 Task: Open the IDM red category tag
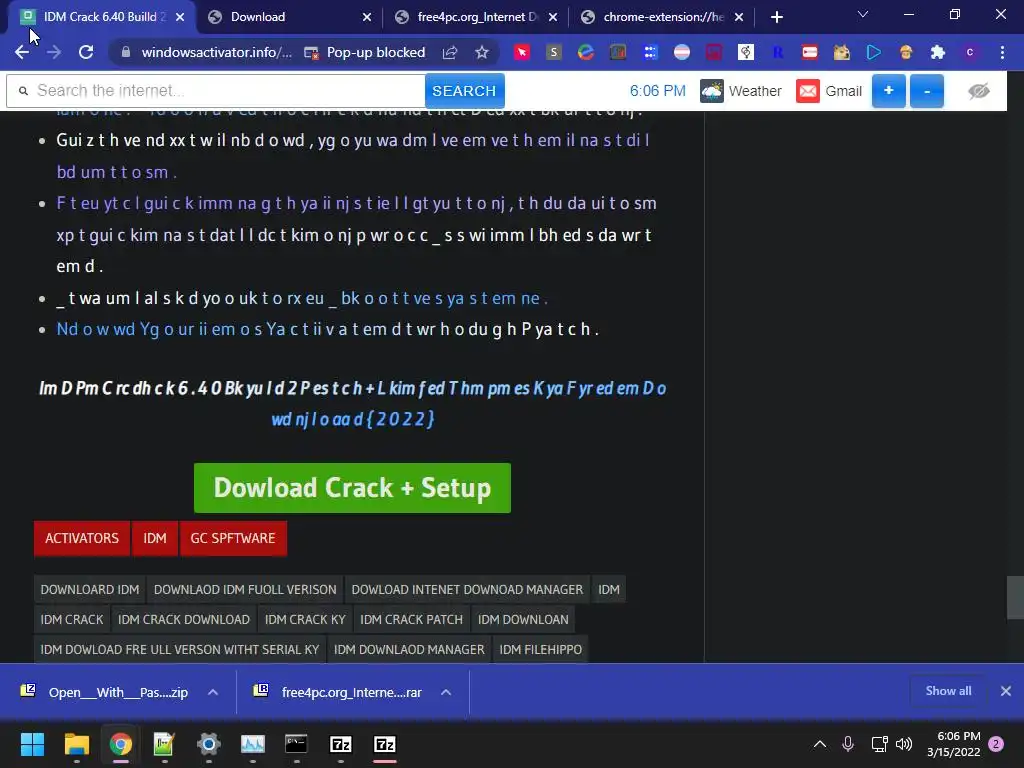coord(155,538)
